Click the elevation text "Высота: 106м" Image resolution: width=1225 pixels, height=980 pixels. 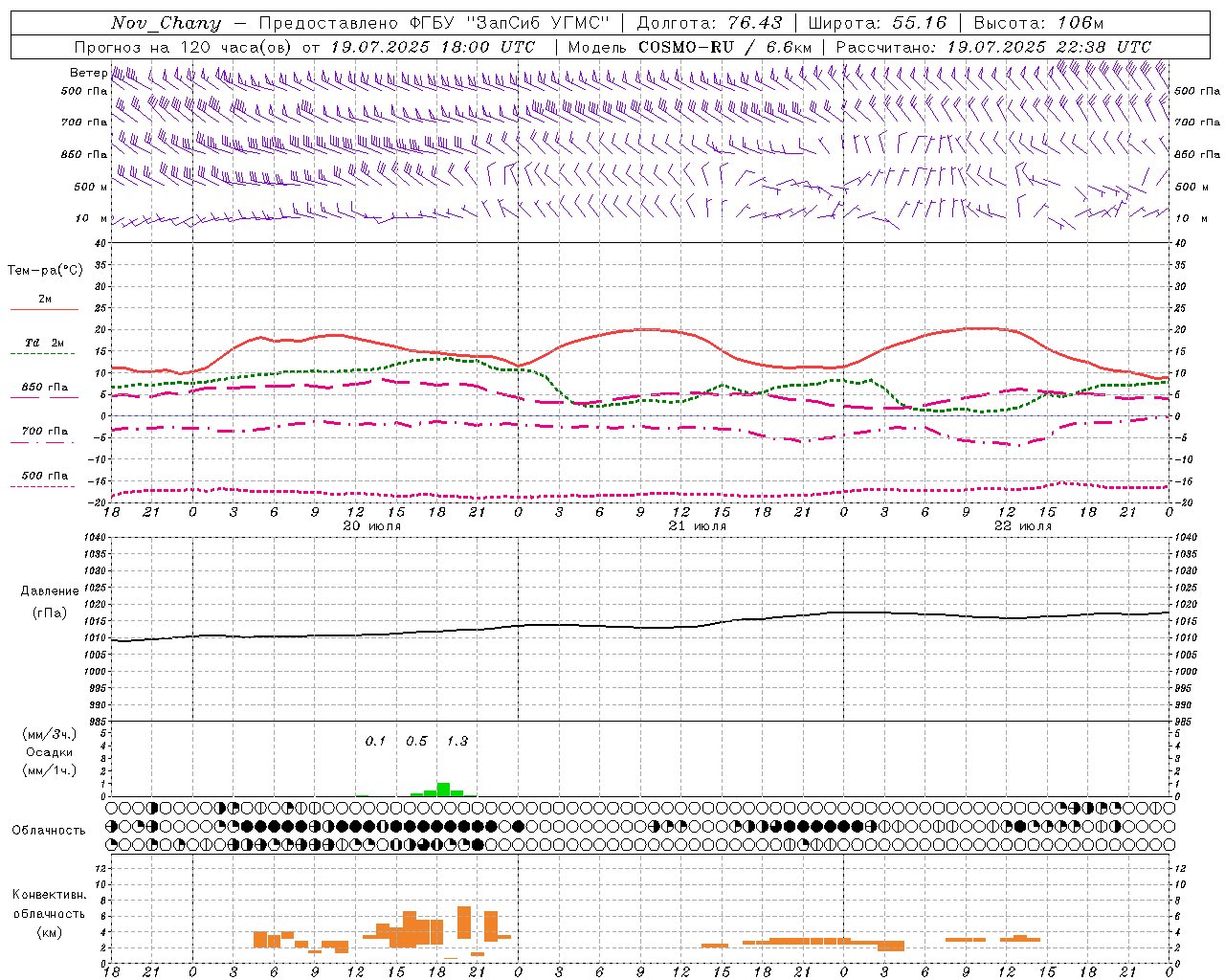pyautogui.click(x=1038, y=23)
